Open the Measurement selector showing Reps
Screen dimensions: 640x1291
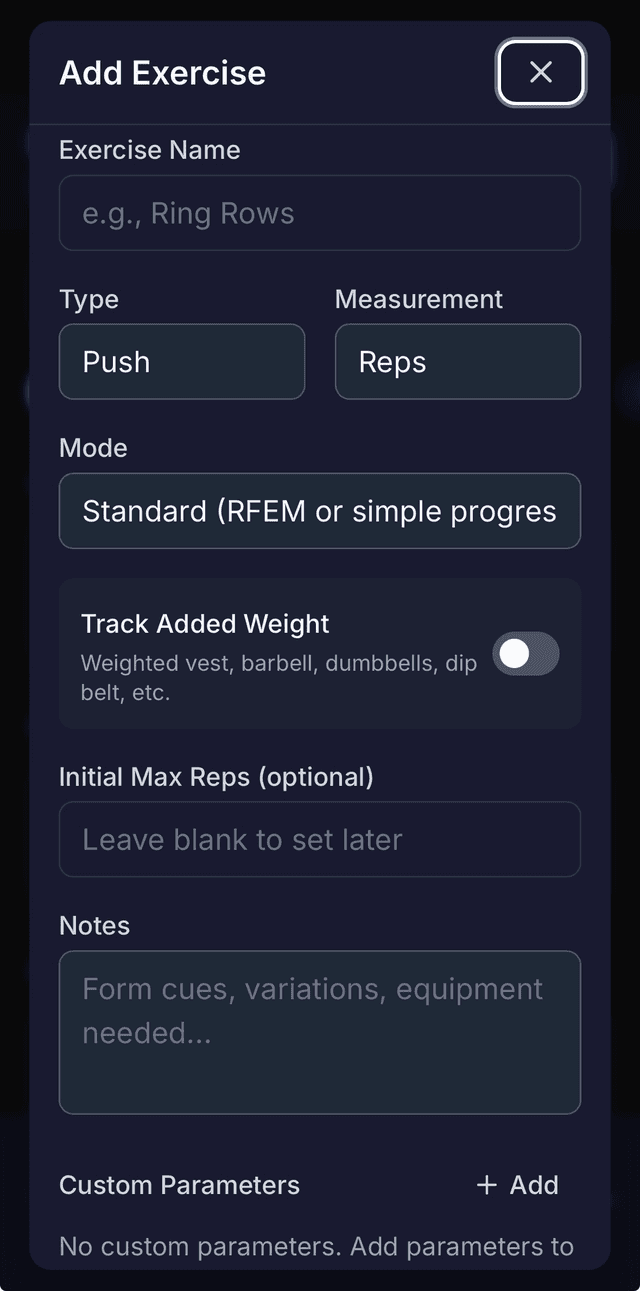[457, 362]
